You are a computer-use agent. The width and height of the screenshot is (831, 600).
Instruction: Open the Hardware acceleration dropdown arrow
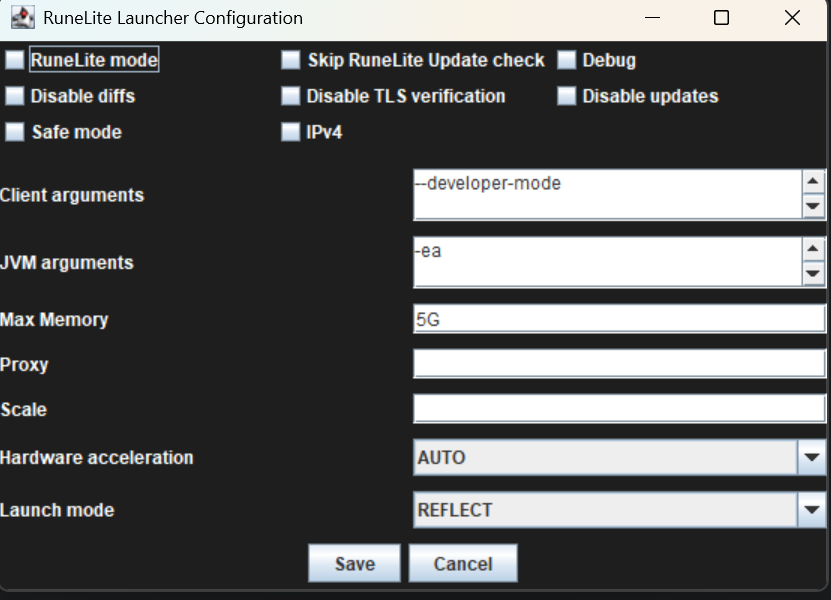812,457
